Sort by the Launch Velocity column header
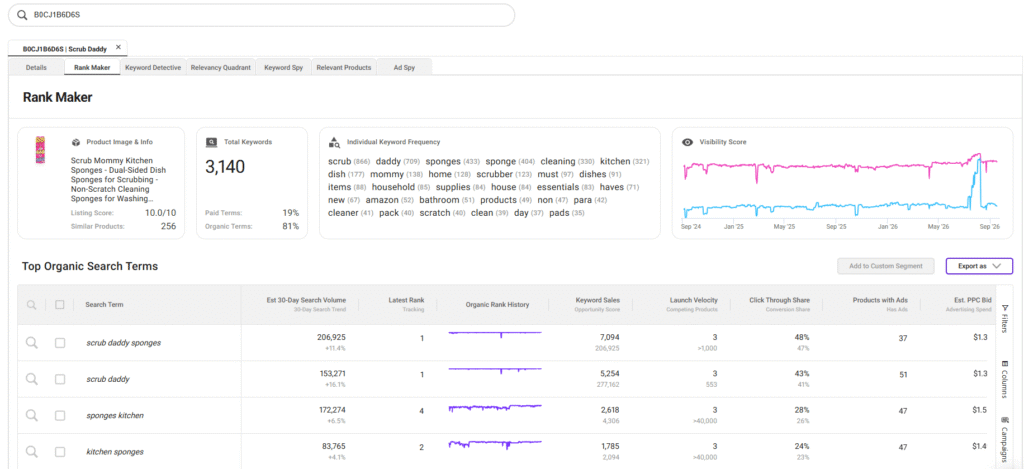 click(x=694, y=300)
